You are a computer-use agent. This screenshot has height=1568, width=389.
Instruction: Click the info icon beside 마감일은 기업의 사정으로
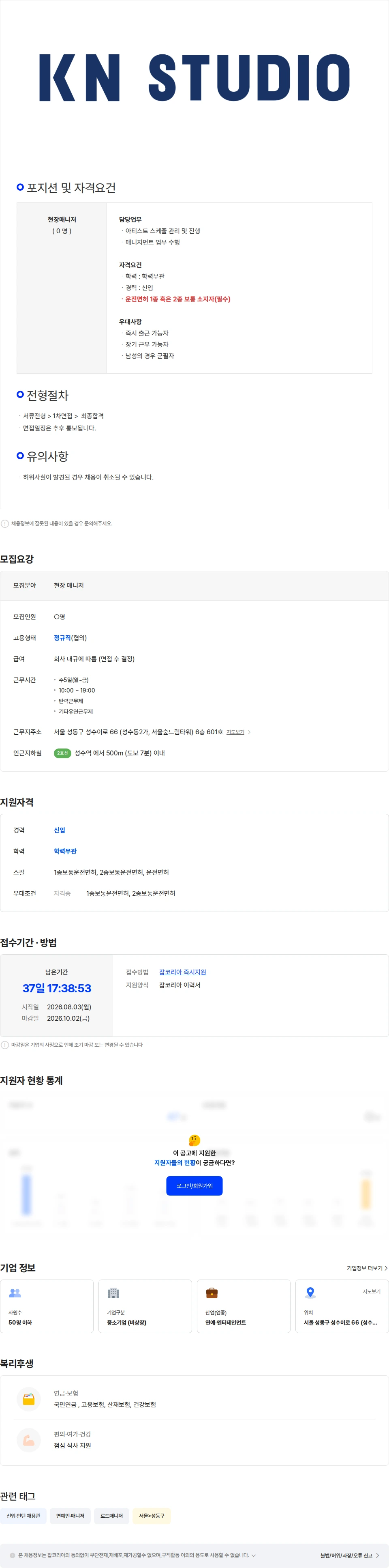click(5, 1045)
